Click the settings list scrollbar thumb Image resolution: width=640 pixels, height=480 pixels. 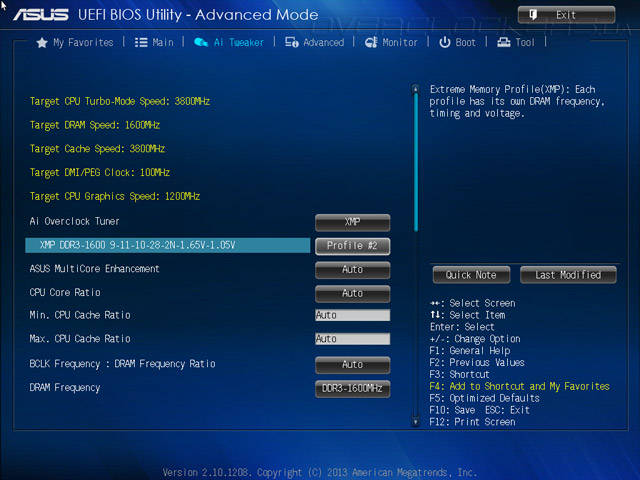416,162
